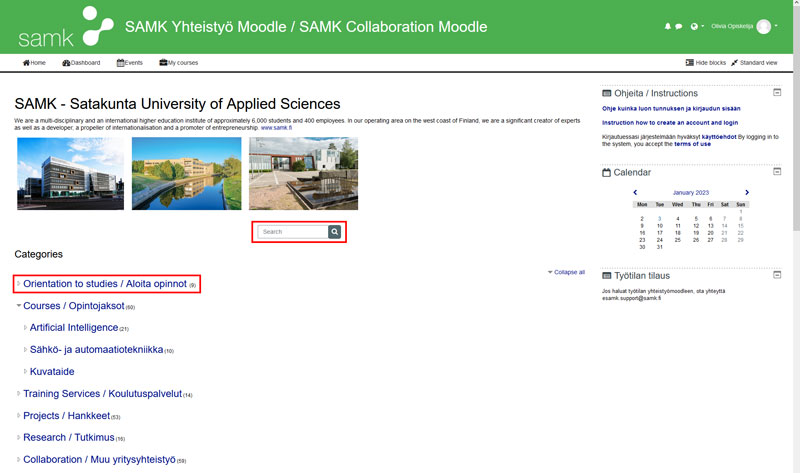Expand the Projects / Hankkeet arrow
This screenshot has height=473, width=800.
(18, 415)
